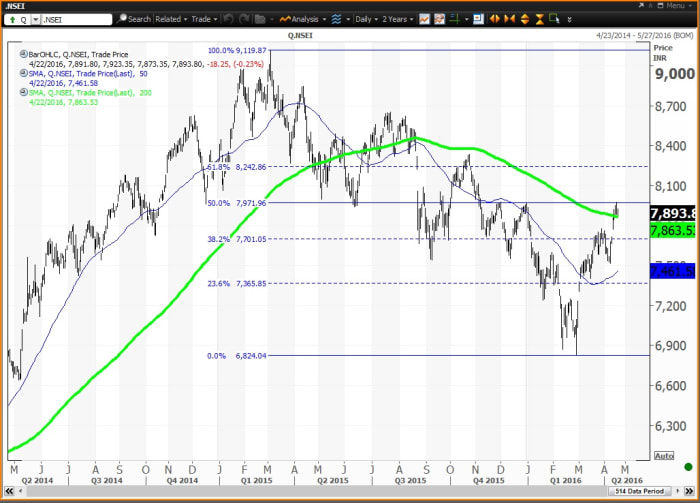Click the Q.NSEI chart title
The width and height of the screenshot is (700, 503).
(x=300, y=35)
